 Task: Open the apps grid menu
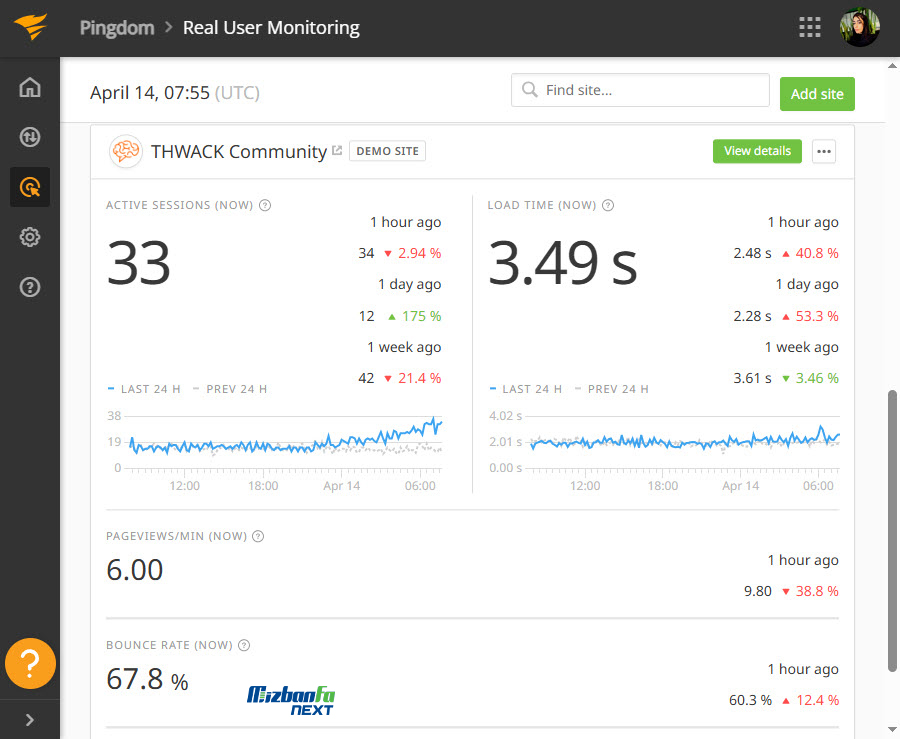(x=809, y=27)
